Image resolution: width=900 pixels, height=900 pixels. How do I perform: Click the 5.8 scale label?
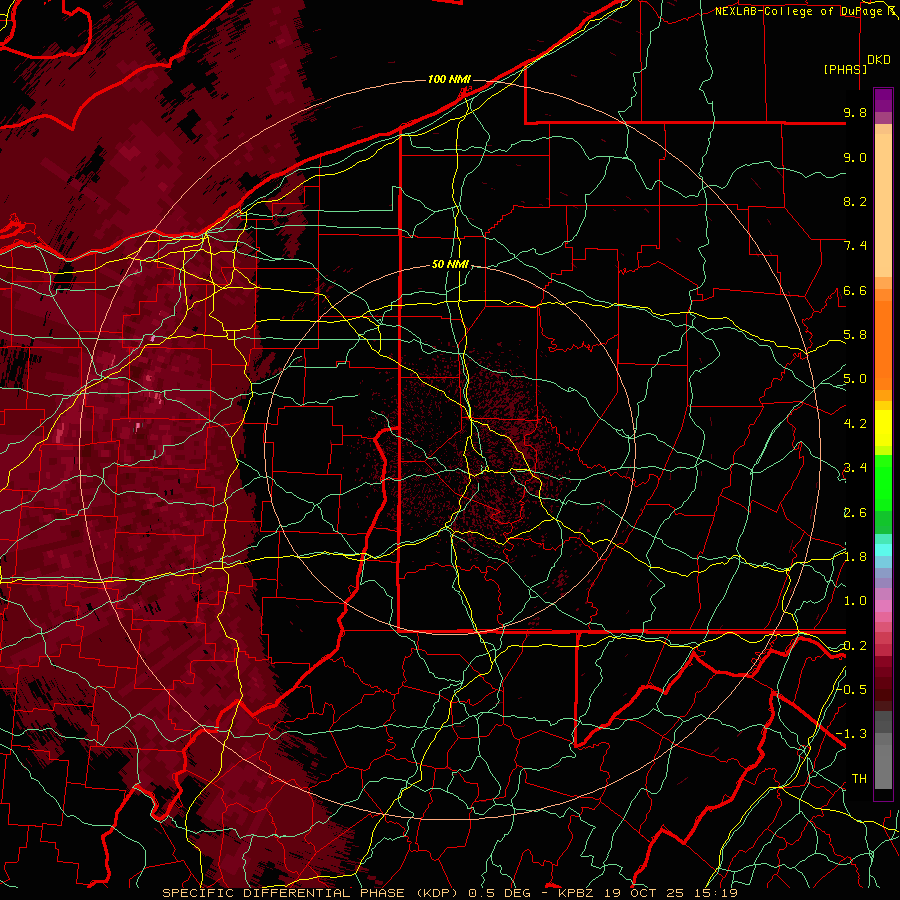(x=855, y=335)
